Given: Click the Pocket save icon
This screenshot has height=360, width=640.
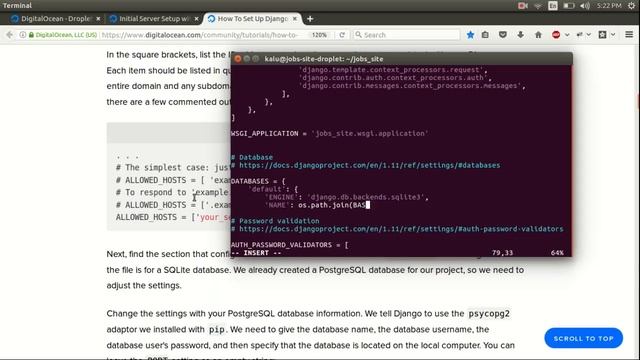Looking at the screenshot, I should pos(503,35).
